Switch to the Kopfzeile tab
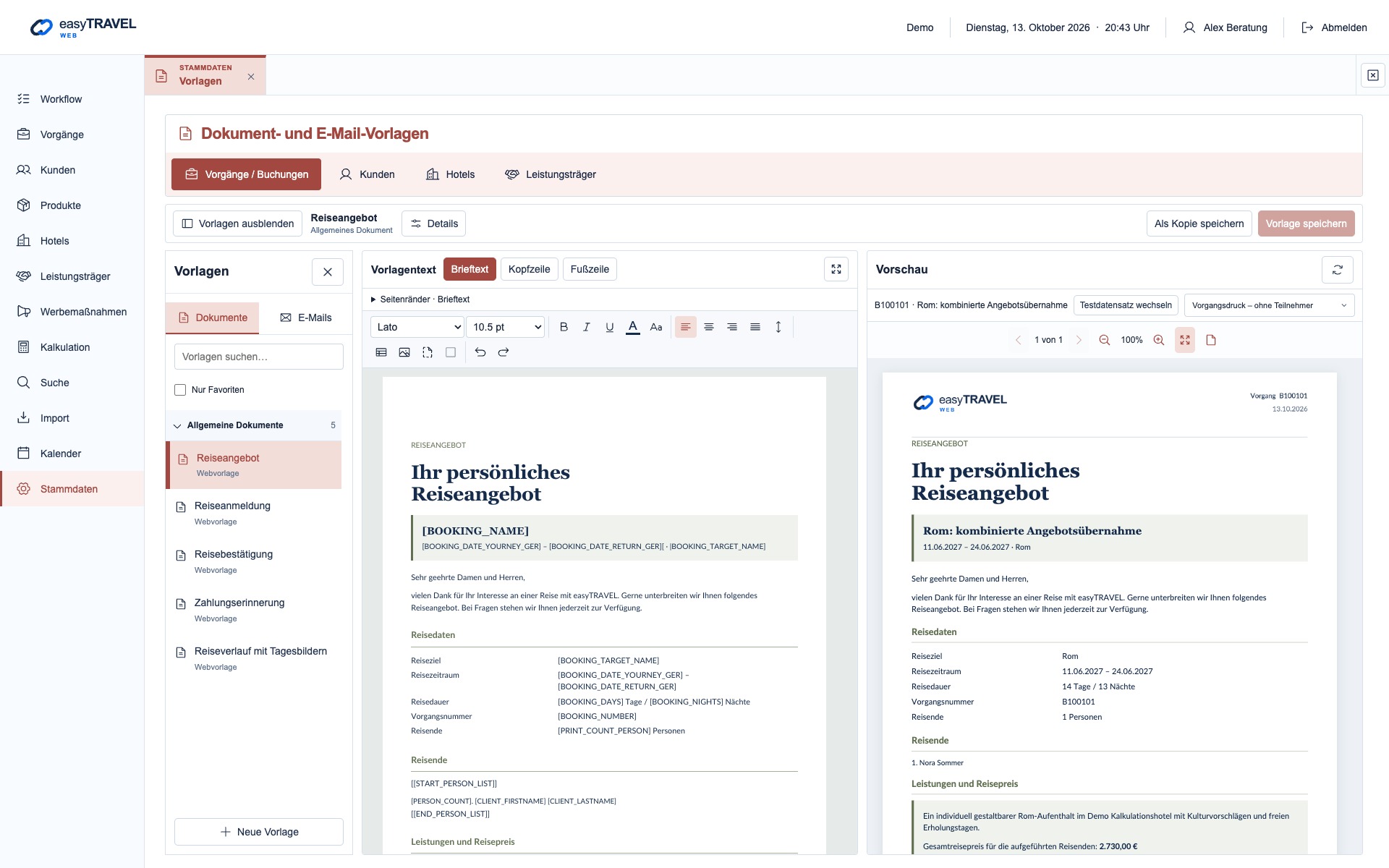Image resolution: width=1389 pixels, height=868 pixels. [529, 269]
